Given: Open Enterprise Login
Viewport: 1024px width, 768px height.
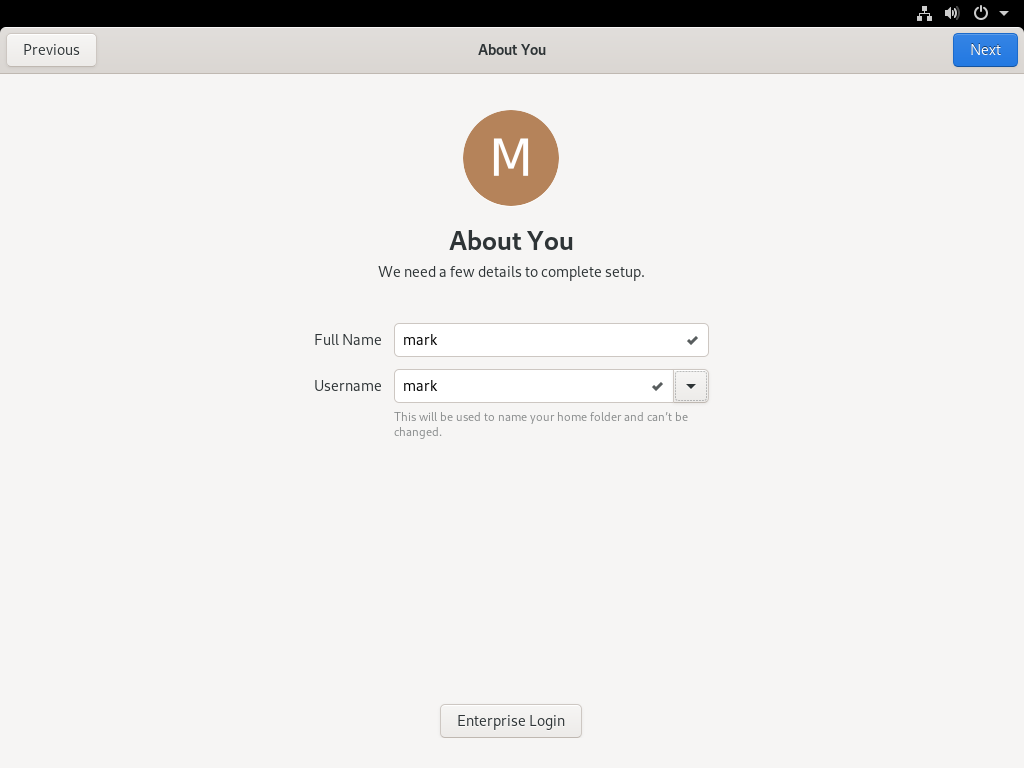Looking at the screenshot, I should [511, 721].
